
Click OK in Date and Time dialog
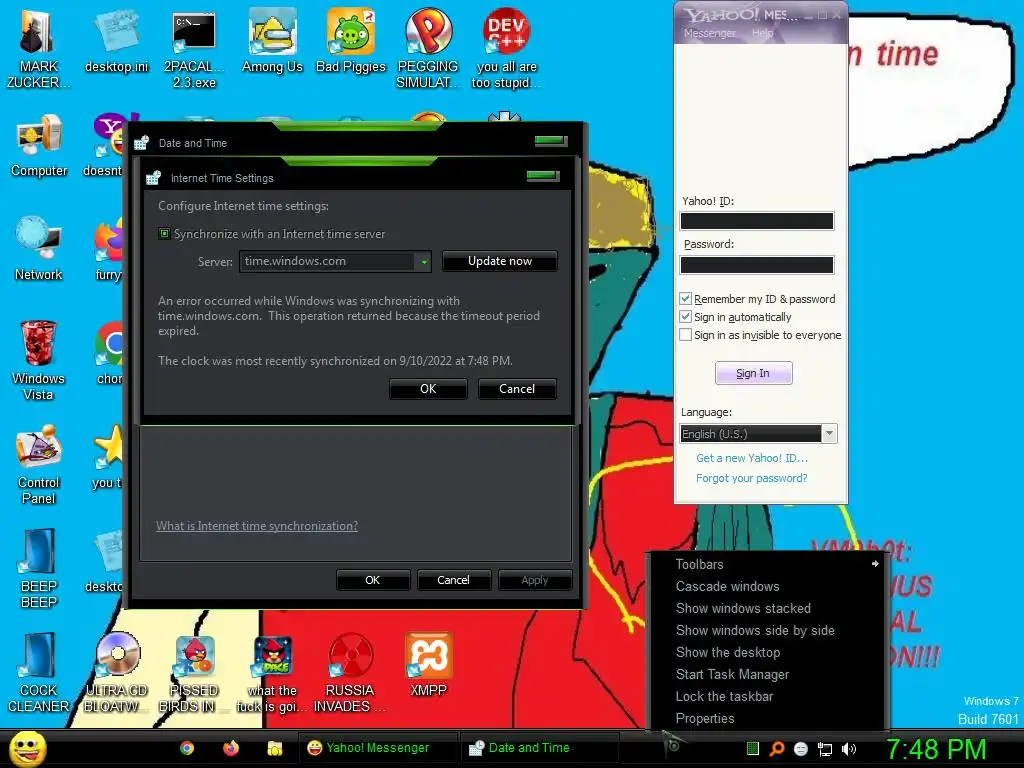(373, 580)
